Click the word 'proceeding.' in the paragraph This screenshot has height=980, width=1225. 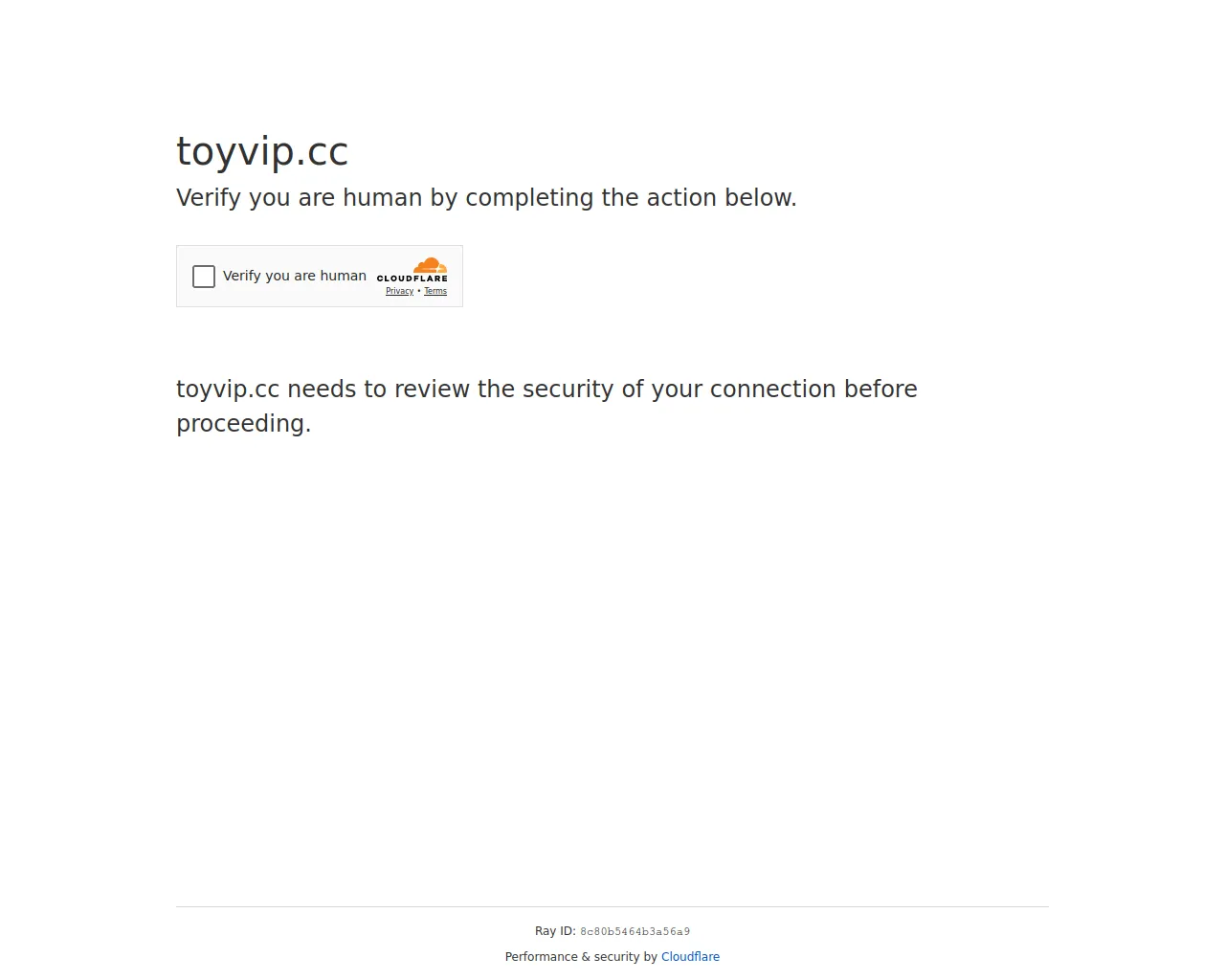(x=244, y=424)
